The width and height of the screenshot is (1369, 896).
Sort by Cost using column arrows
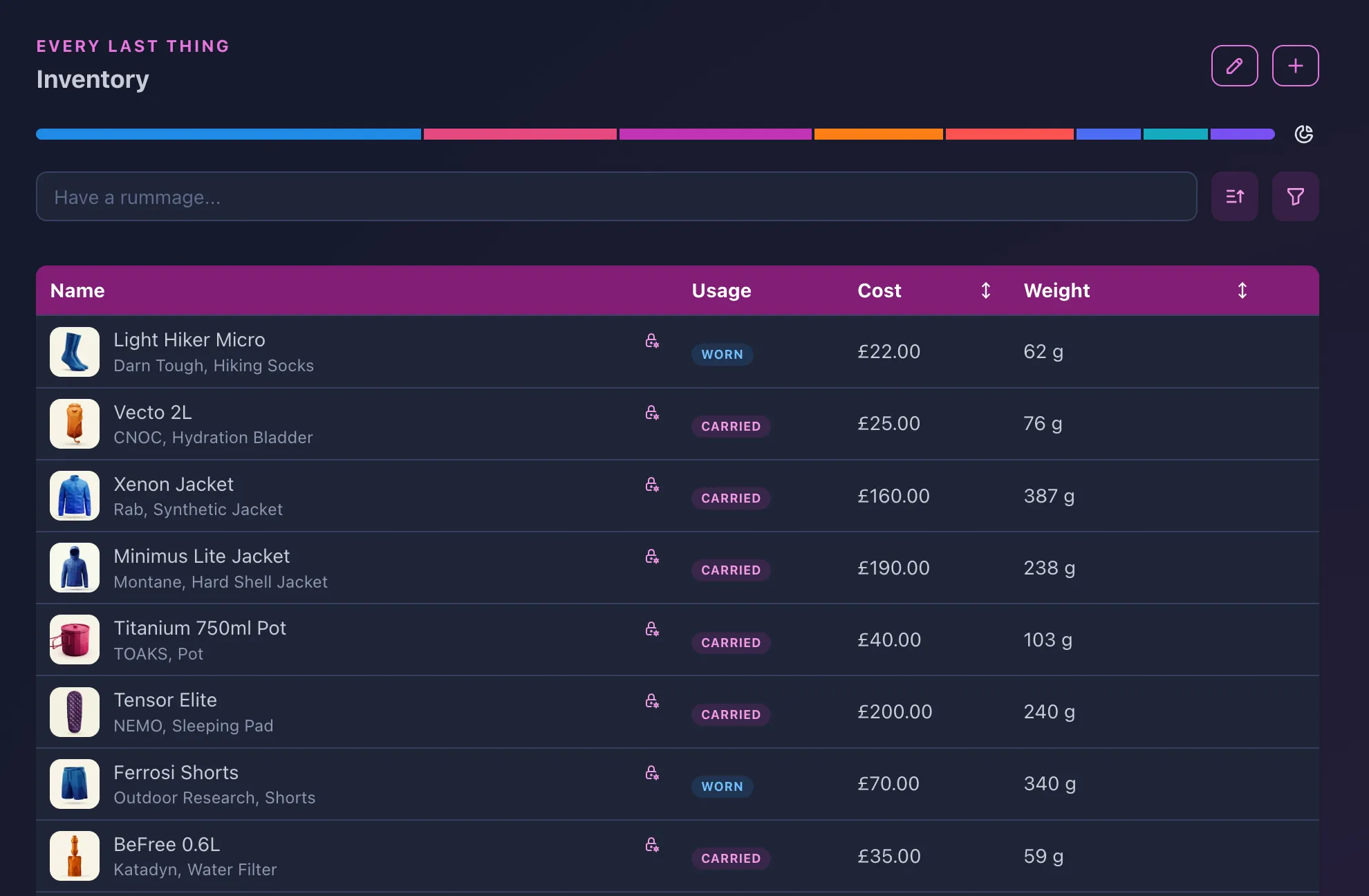pyautogui.click(x=985, y=290)
